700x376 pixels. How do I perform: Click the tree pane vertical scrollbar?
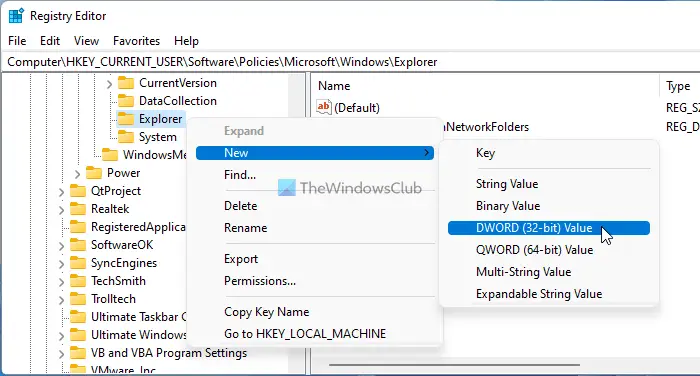[296, 96]
